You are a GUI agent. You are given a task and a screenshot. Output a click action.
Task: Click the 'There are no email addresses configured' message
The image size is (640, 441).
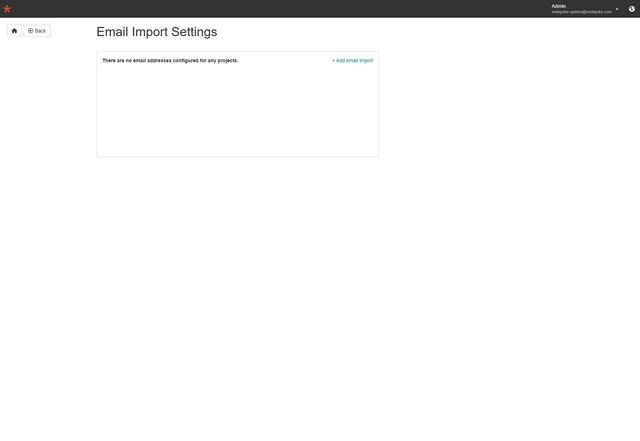coord(170,60)
